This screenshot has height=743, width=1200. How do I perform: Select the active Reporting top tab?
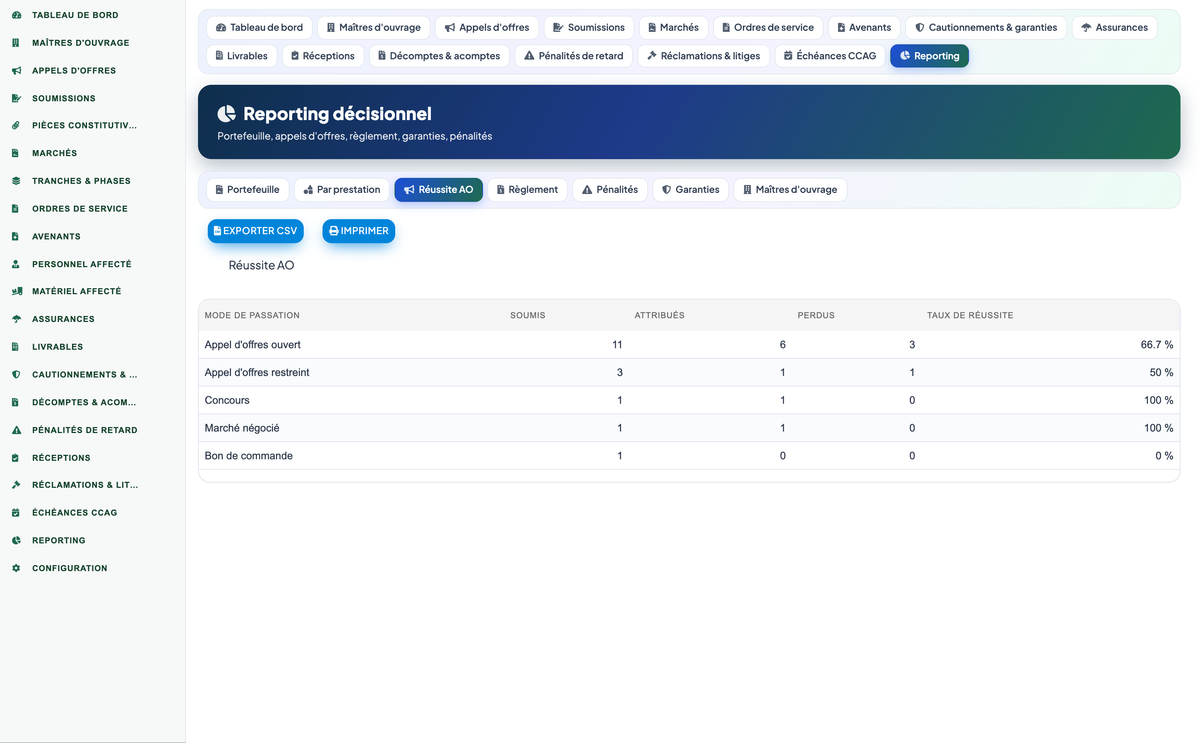[x=929, y=56]
